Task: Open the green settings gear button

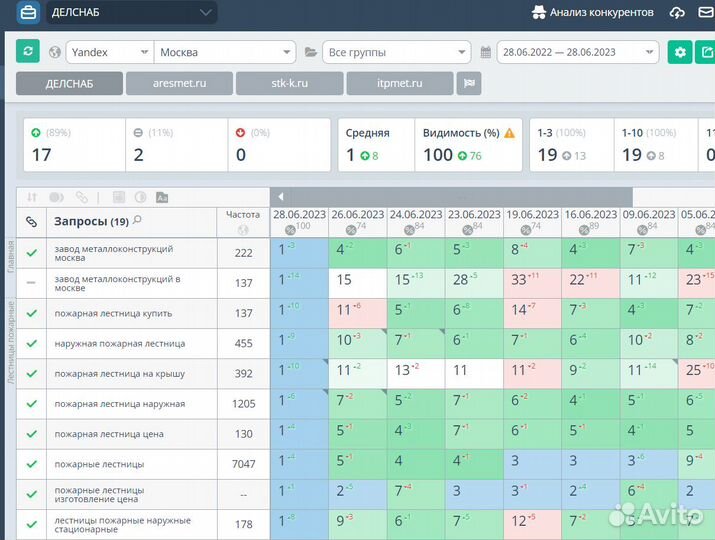Action: pos(680,52)
